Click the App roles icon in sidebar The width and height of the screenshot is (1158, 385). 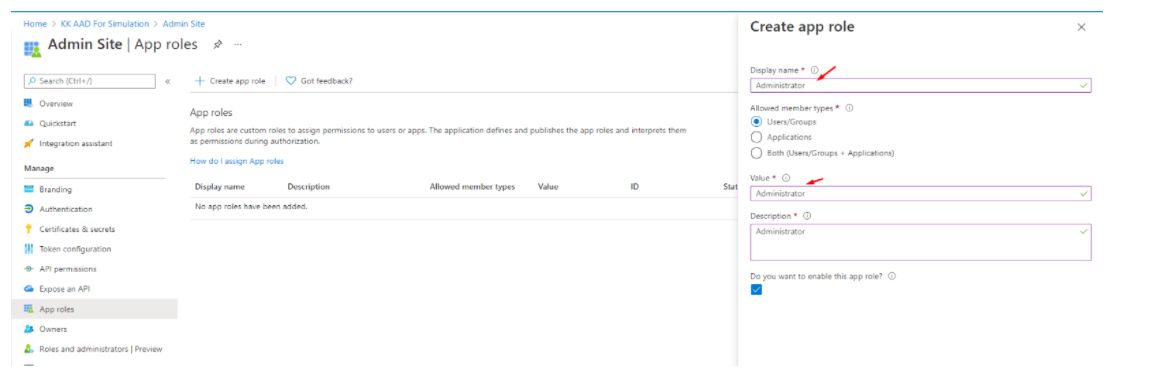[29, 309]
